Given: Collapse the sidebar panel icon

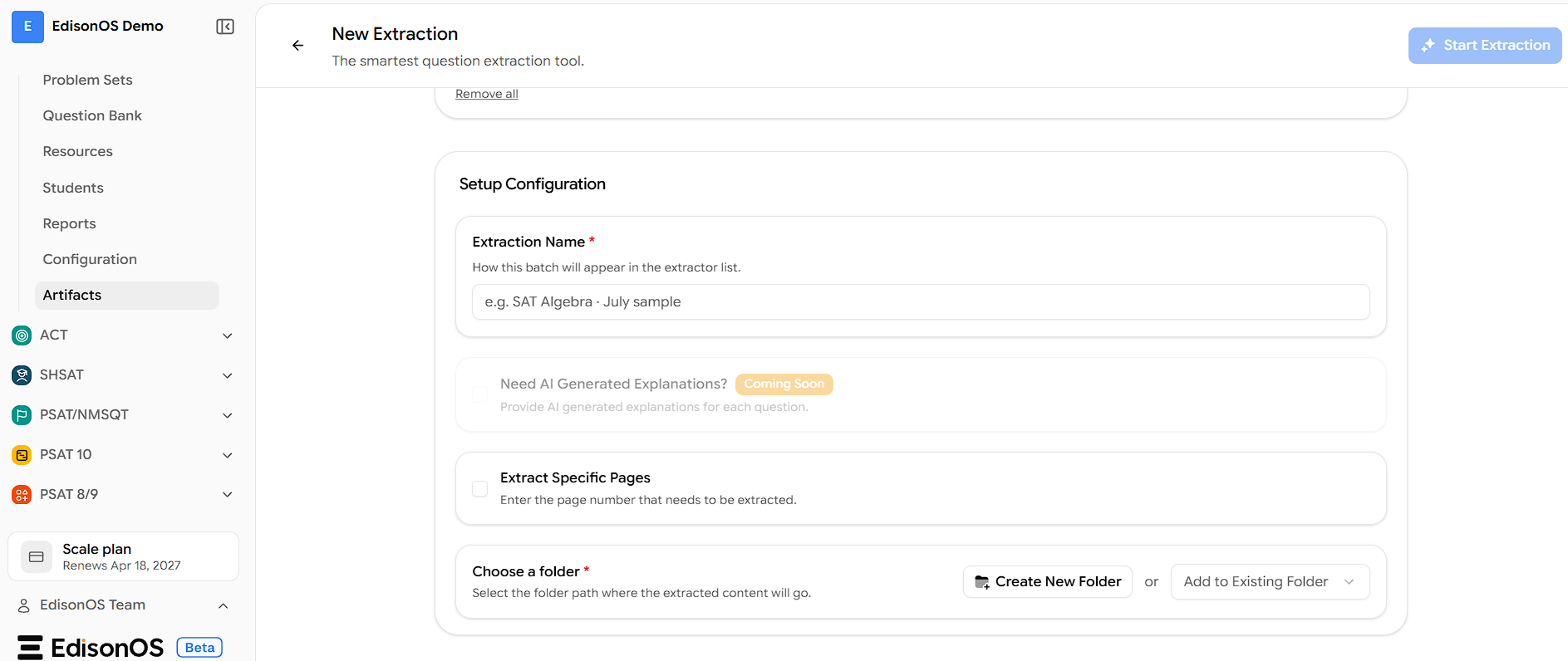Looking at the screenshot, I should [225, 27].
